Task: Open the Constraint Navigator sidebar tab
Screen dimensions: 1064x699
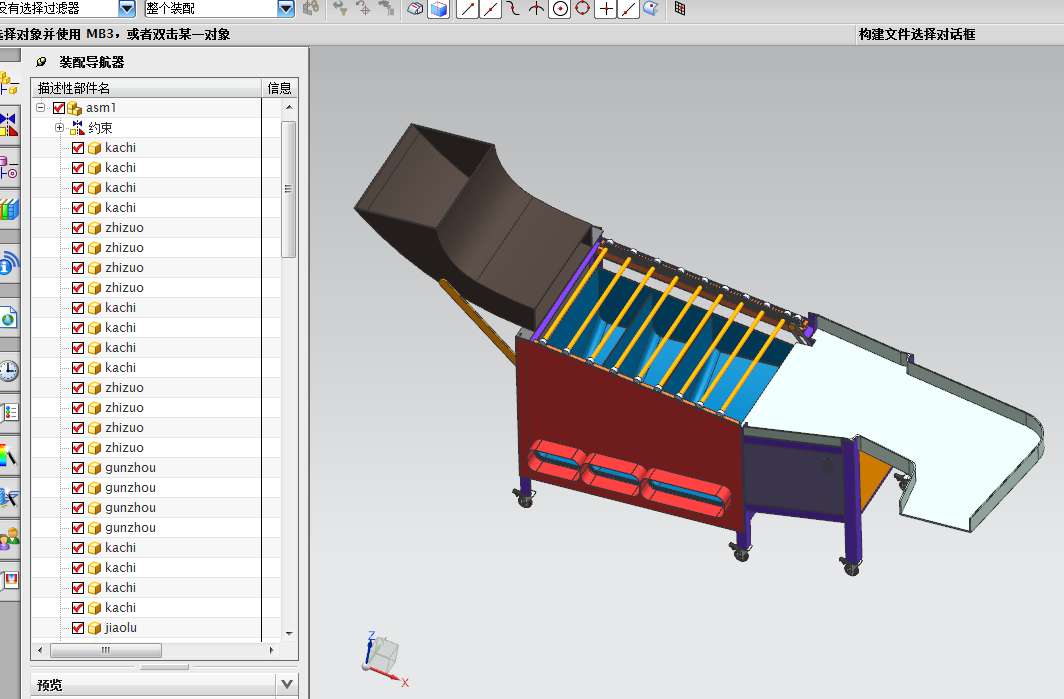Action: point(8,125)
